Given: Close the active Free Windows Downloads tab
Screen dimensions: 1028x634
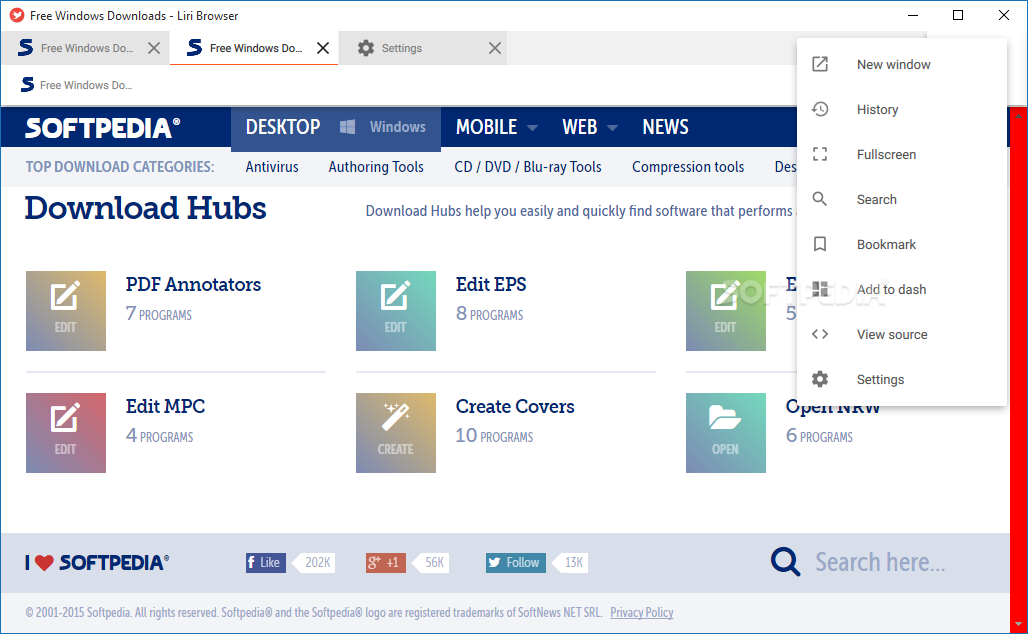Looking at the screenshot, I should pyautogui.click(x=323, y=48).
